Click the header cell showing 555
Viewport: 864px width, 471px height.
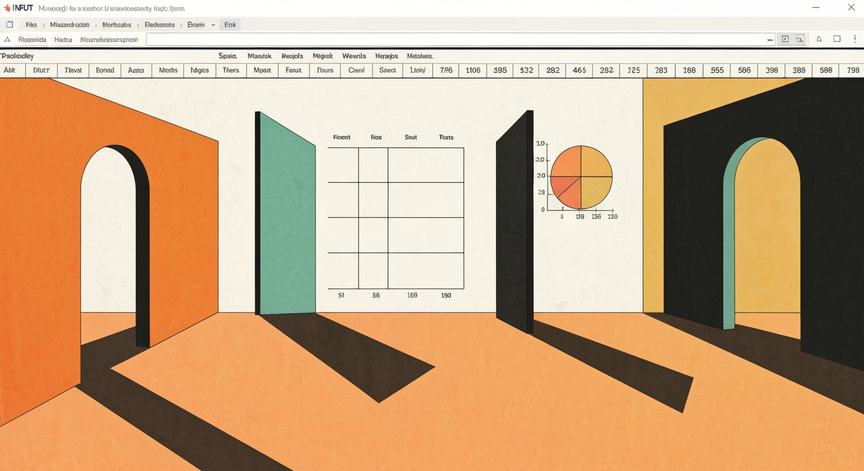coord(717,70)
